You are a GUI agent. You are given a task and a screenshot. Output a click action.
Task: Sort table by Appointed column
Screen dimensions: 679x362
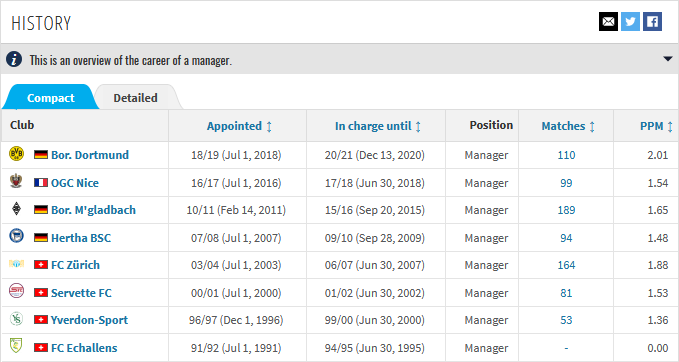point(239,126)
